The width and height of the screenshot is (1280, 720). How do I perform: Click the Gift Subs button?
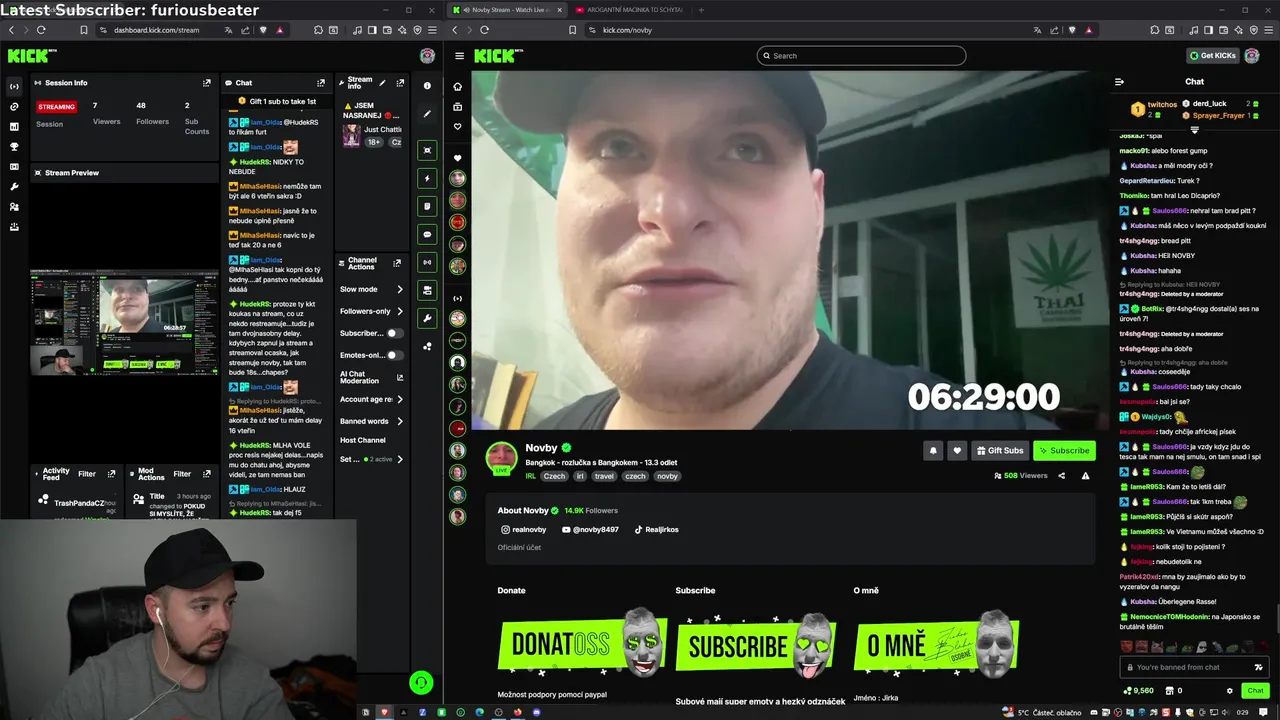click(x=1000, y=450)
